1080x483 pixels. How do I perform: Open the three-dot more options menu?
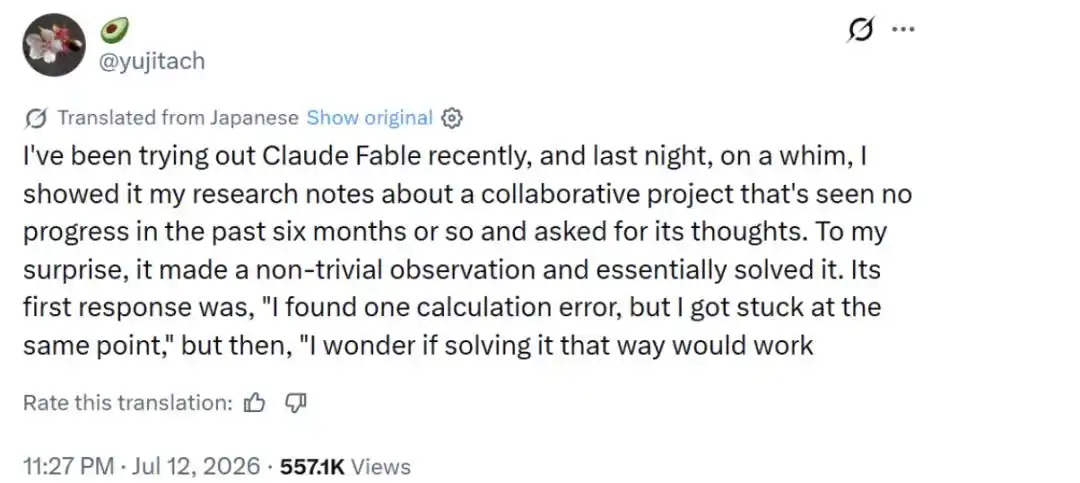point(903,30)
